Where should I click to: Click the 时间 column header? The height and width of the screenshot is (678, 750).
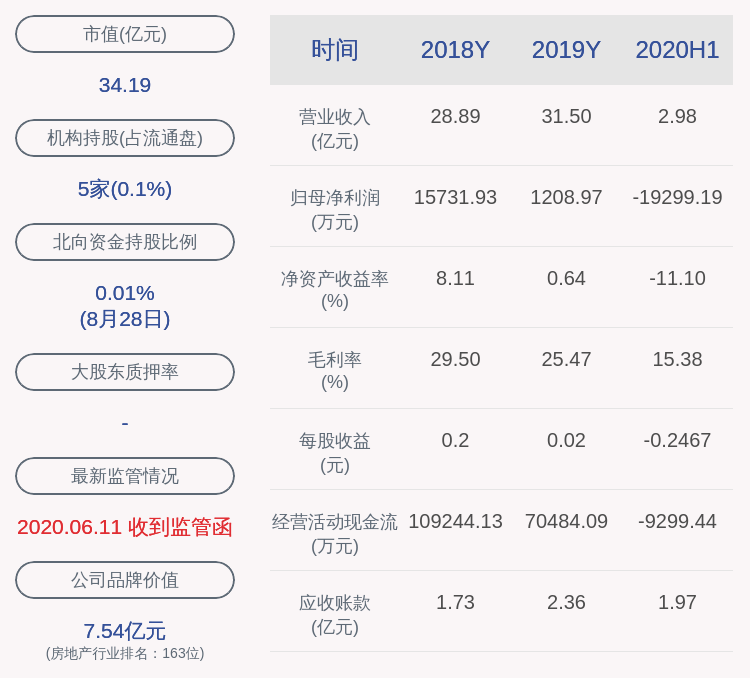coord(335,50)
